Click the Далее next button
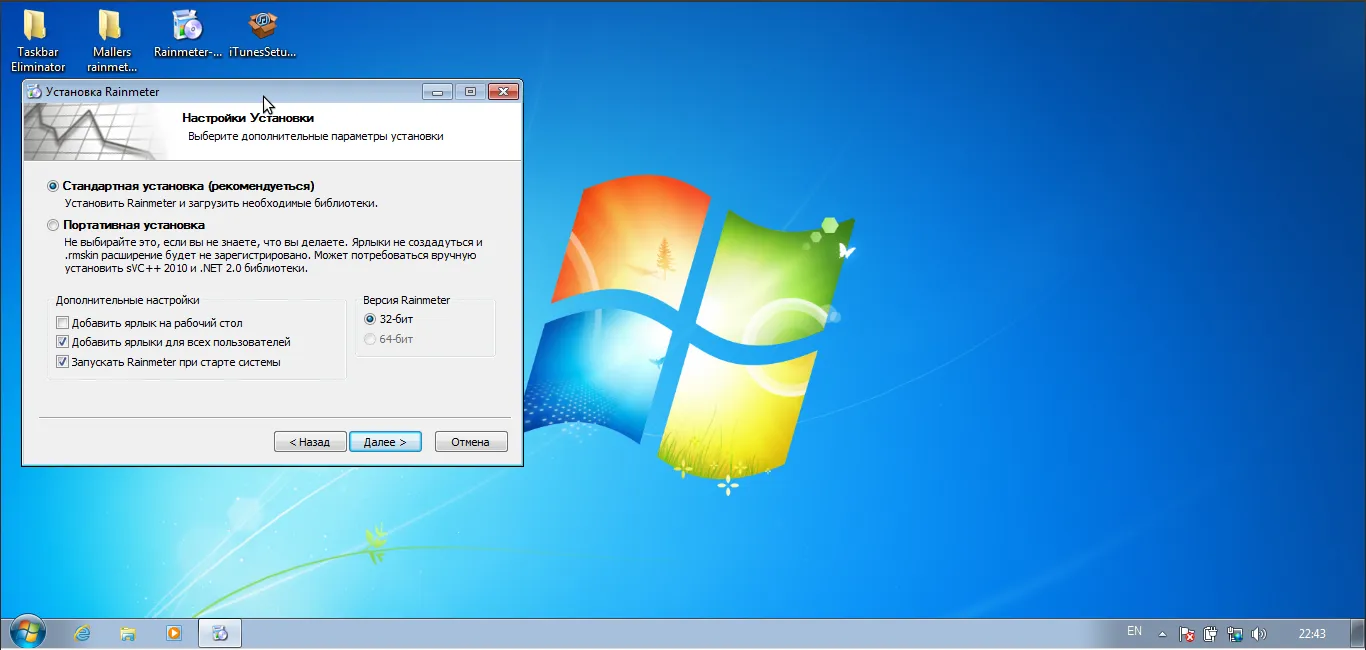 click(385, 441)
